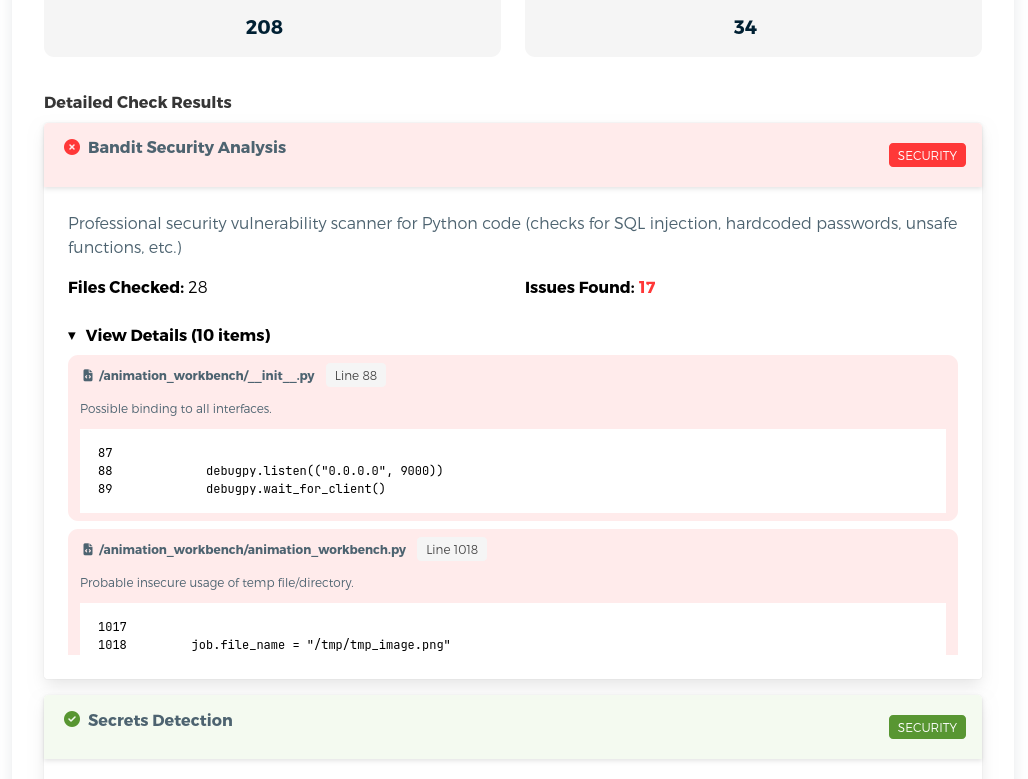Click the Bandit Security Analysis header title

[x=187, y=147]
